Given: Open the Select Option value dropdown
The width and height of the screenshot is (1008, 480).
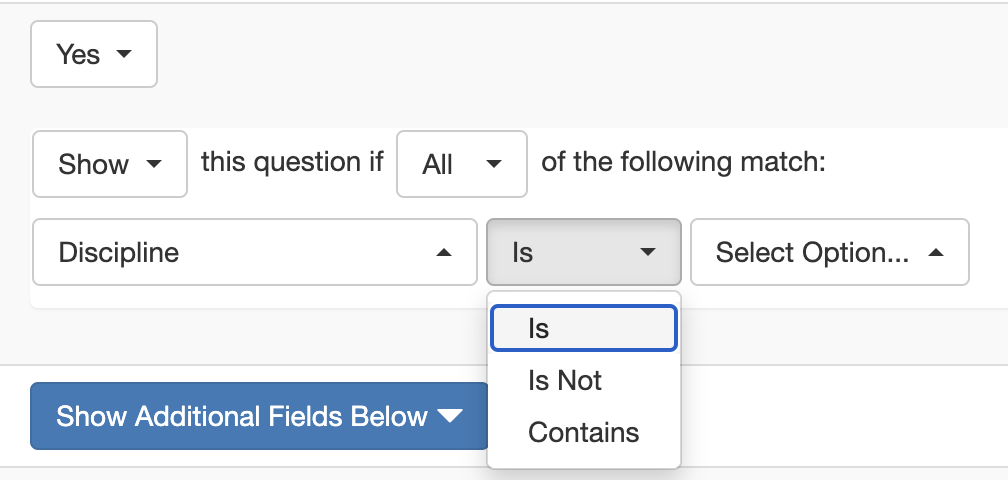Looking at the screenshot, I should (829, 253).
